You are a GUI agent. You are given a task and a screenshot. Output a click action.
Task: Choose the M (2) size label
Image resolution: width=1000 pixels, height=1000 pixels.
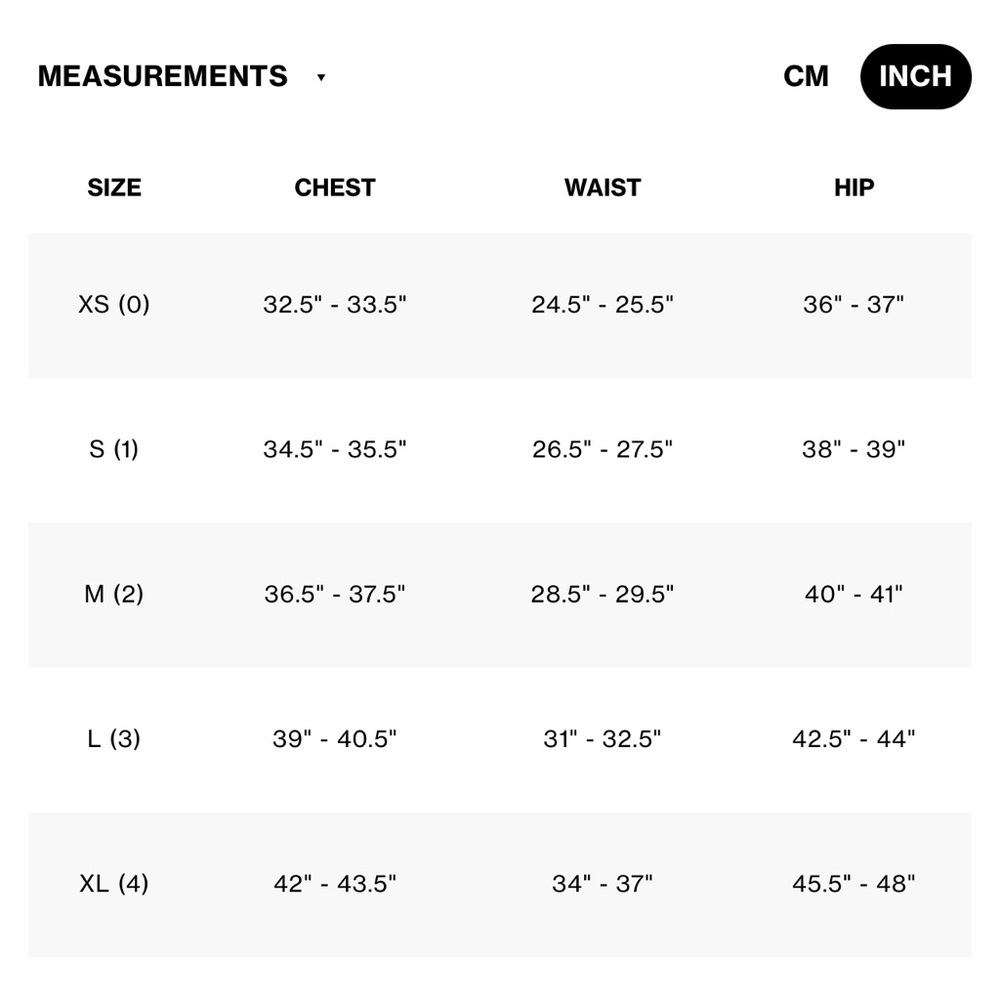(x=114, y=594)
